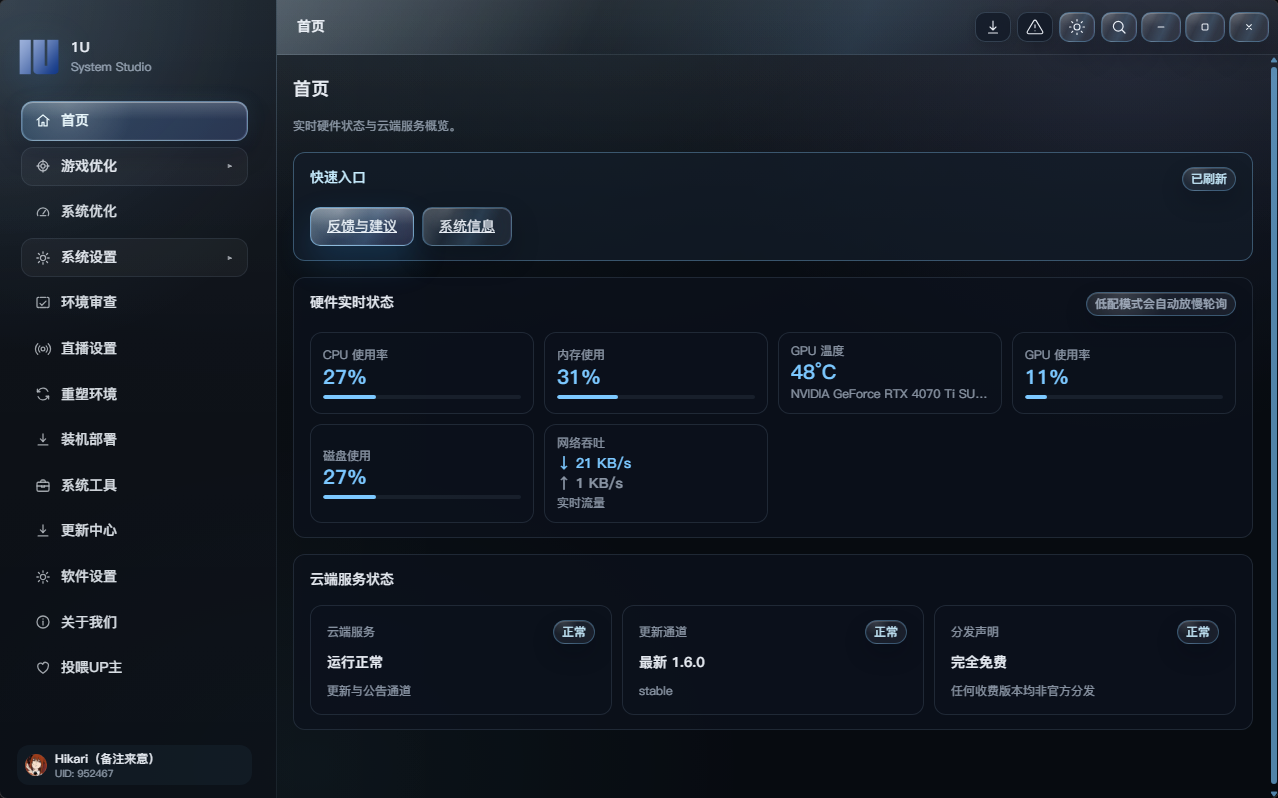Click the Hikari user profile avatar
This screenshot has width=1278, height=798.
coord(36,766)
